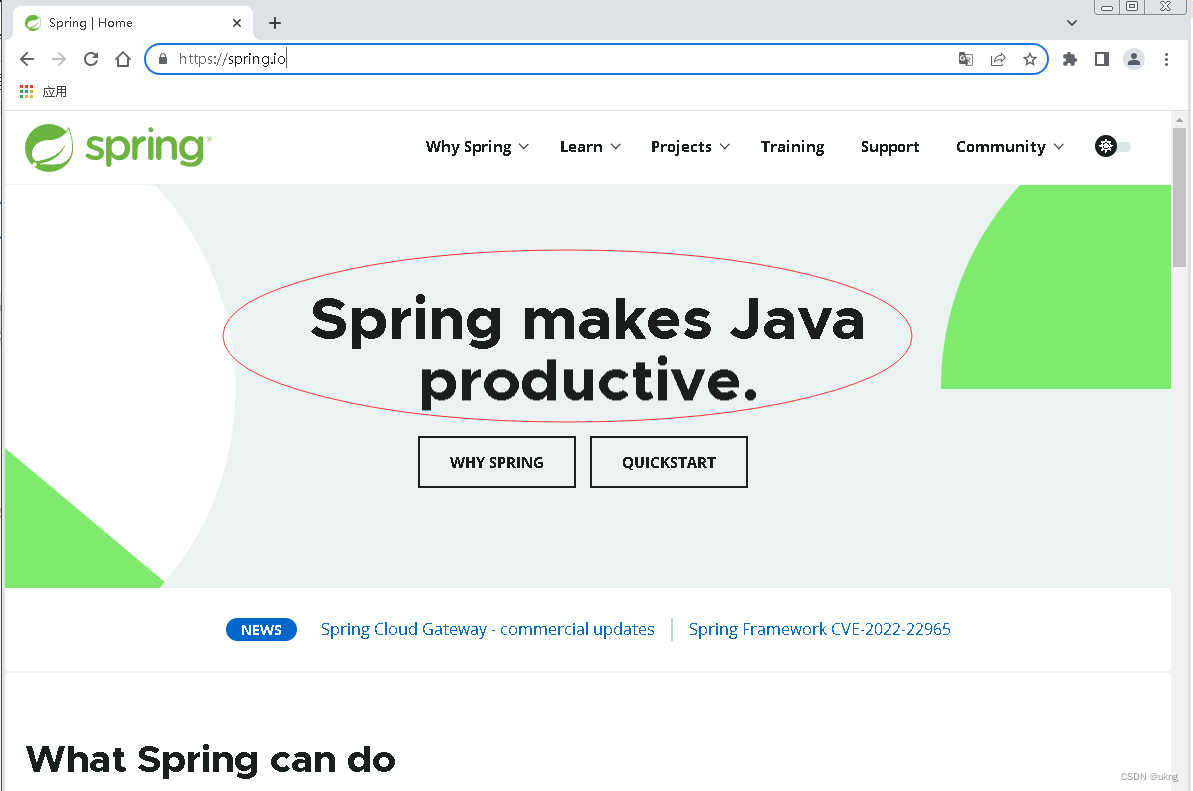Open Spring Framework CVE-2022-22965 link
Screen dimensions: 1193x791
(819, 629)
